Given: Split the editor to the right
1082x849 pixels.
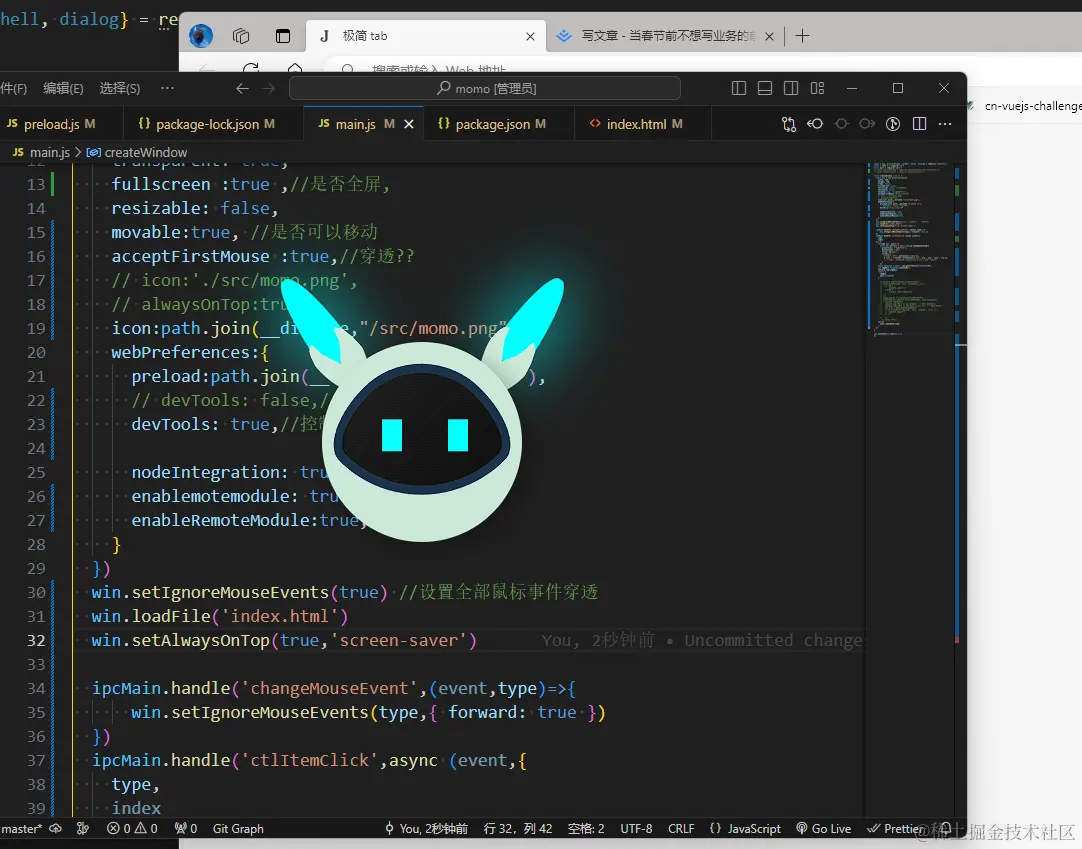Looking at the screenshot, I should coord(919,124).
